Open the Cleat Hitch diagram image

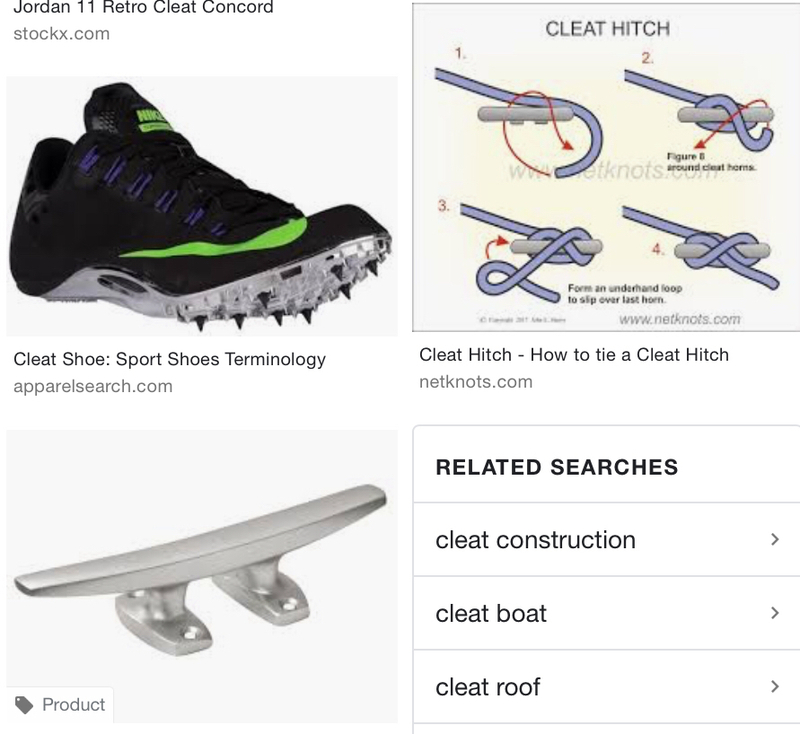(x=606, y=167)
